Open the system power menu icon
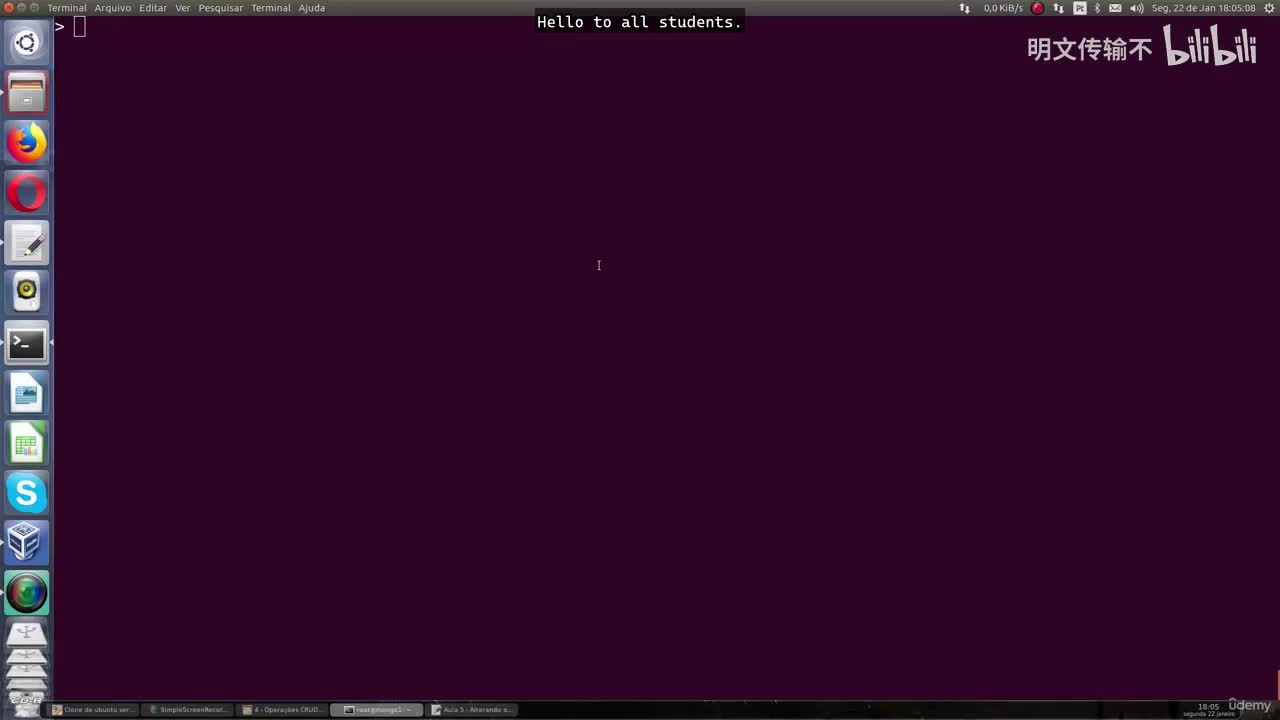This screenshot has height=720, width=1280. 1270,8
